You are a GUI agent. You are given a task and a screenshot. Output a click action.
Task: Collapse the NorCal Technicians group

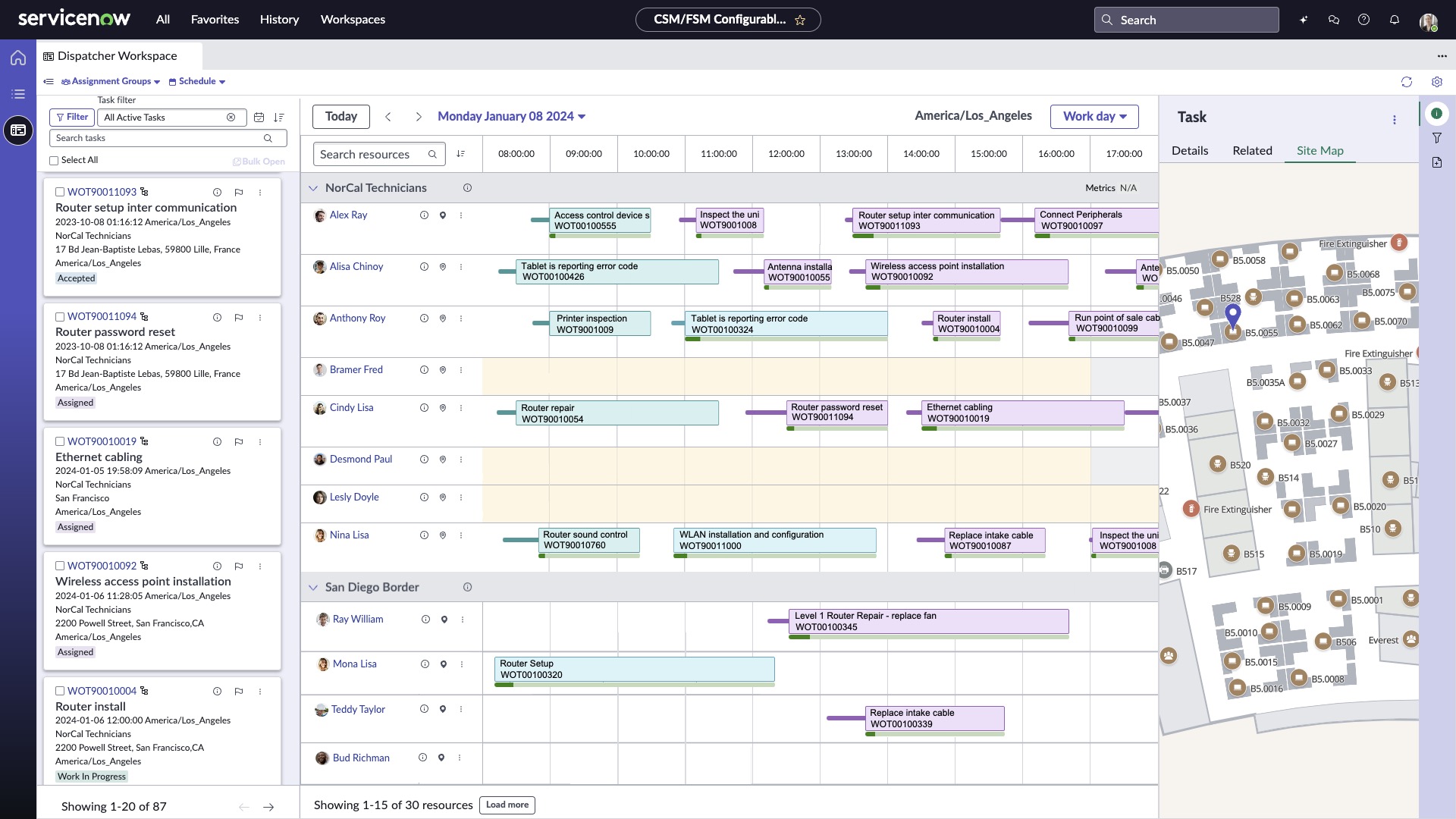point(312,188)
